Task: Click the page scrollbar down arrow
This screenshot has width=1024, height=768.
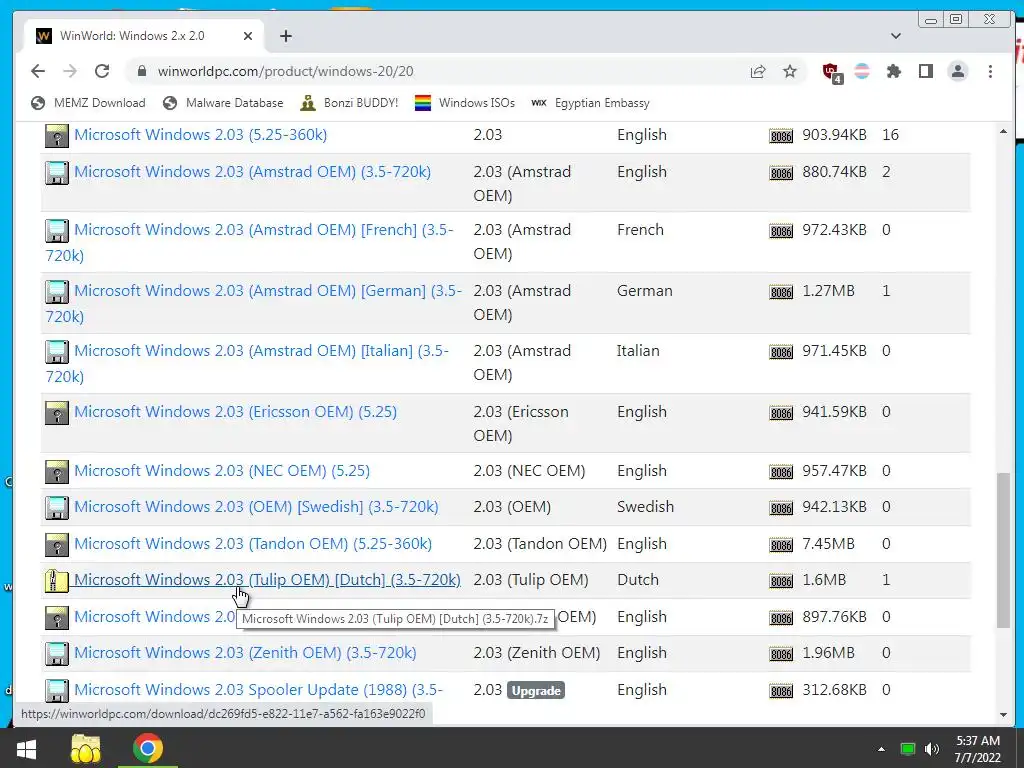Action: click(1003, 714)
